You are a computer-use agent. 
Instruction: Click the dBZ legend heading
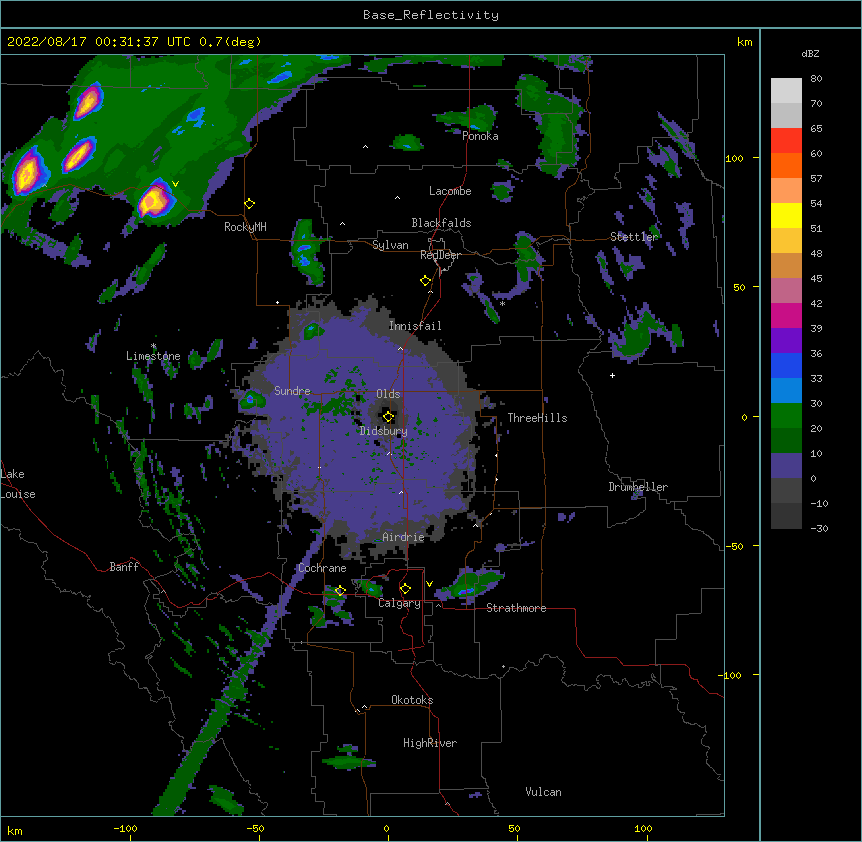tap(810, 54)
